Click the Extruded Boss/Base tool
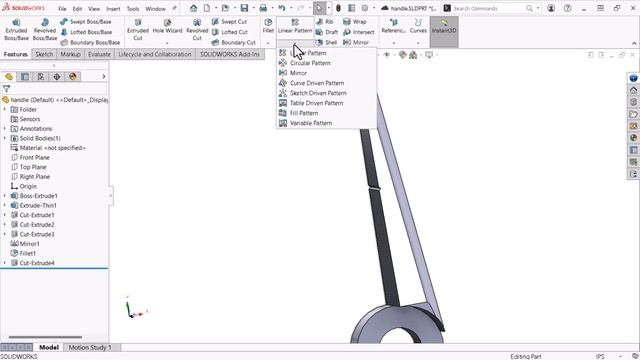Image resolution: width=640 pixels, height=360 pixels. (16, 30)
